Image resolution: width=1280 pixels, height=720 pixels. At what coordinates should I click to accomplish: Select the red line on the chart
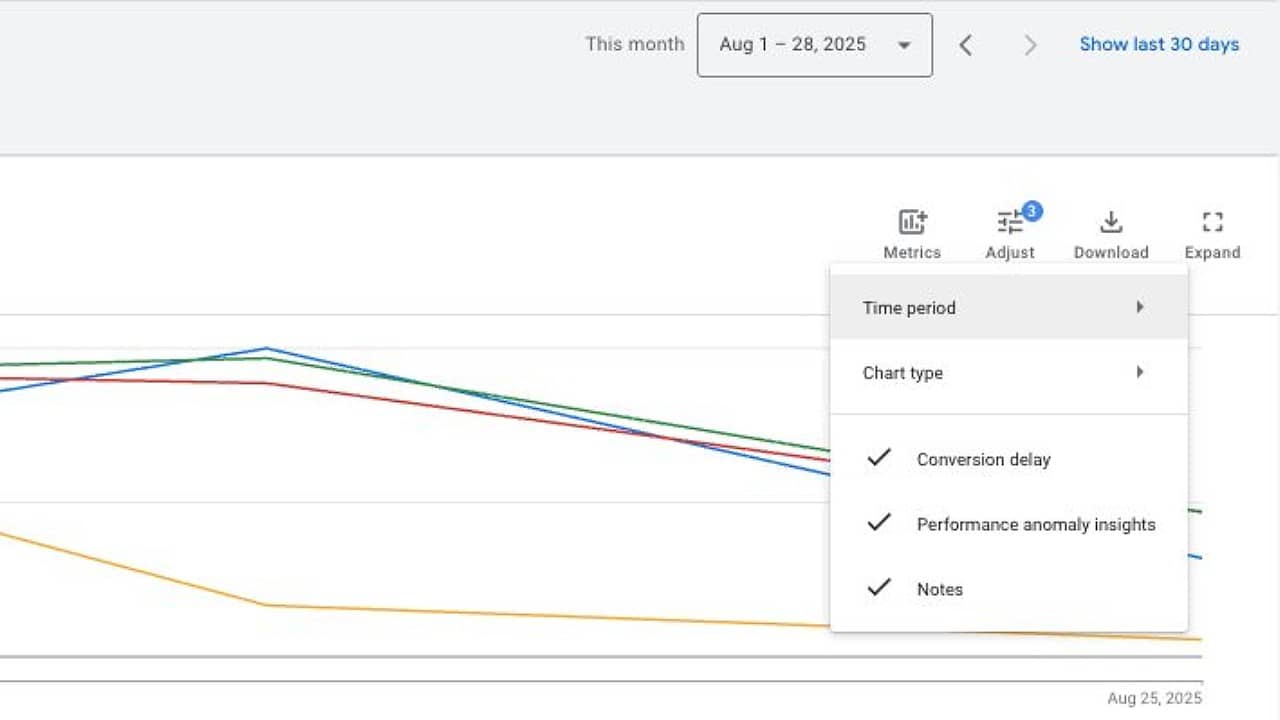tap(500, 416)
